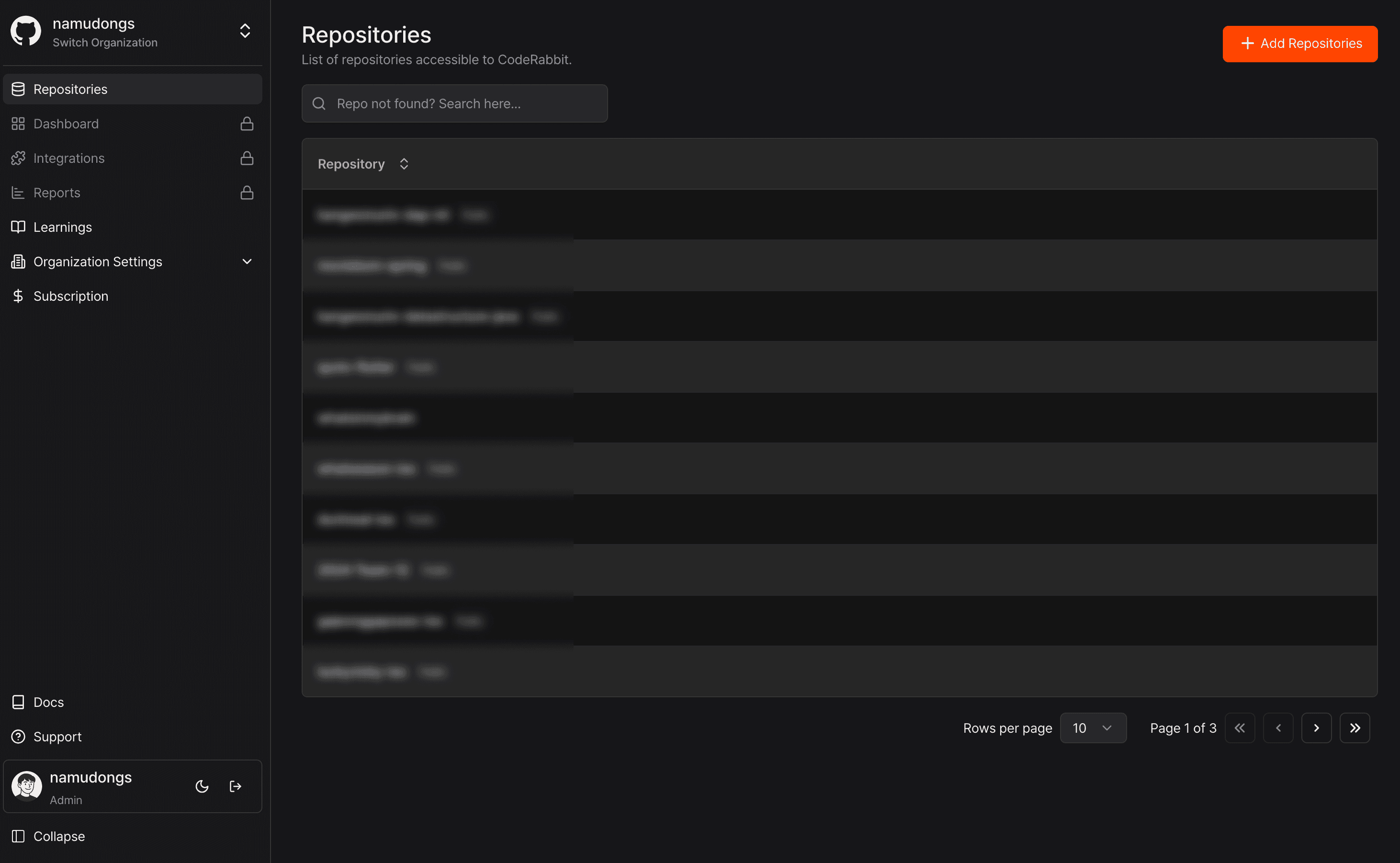Click the Add Repositories button
This screenshot has width=1400, height=863.
(1299, 44)
